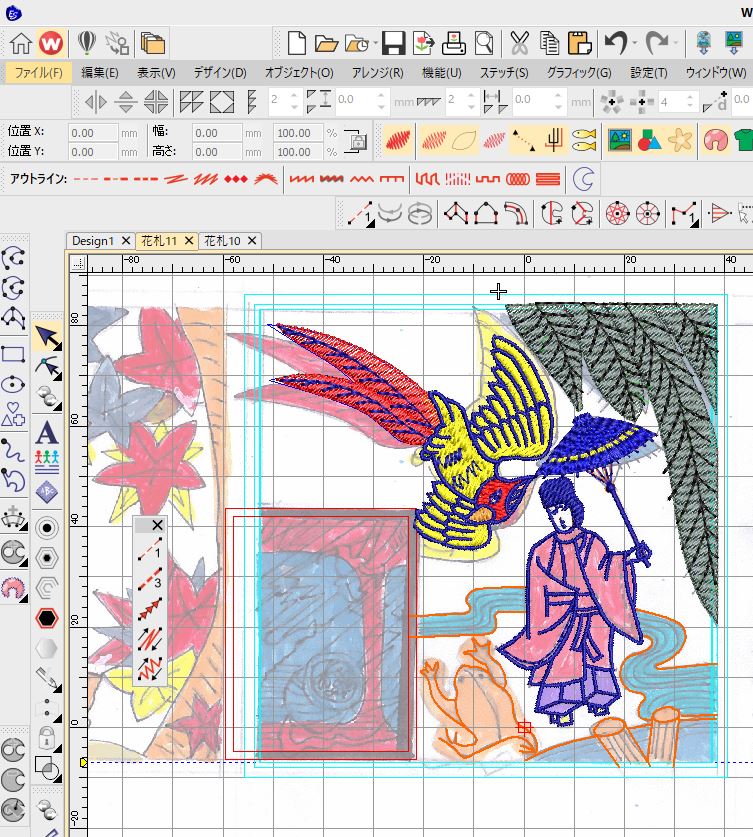
Task: Click the 高さ height value field
Action: click(217, 152)
